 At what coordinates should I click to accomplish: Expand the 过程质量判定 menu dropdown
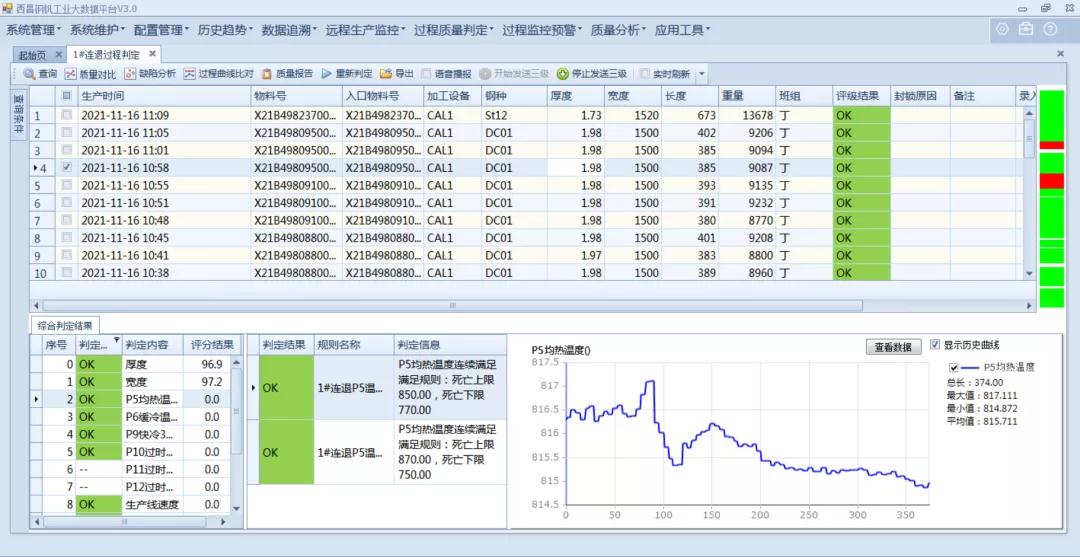tap(454, 30)
